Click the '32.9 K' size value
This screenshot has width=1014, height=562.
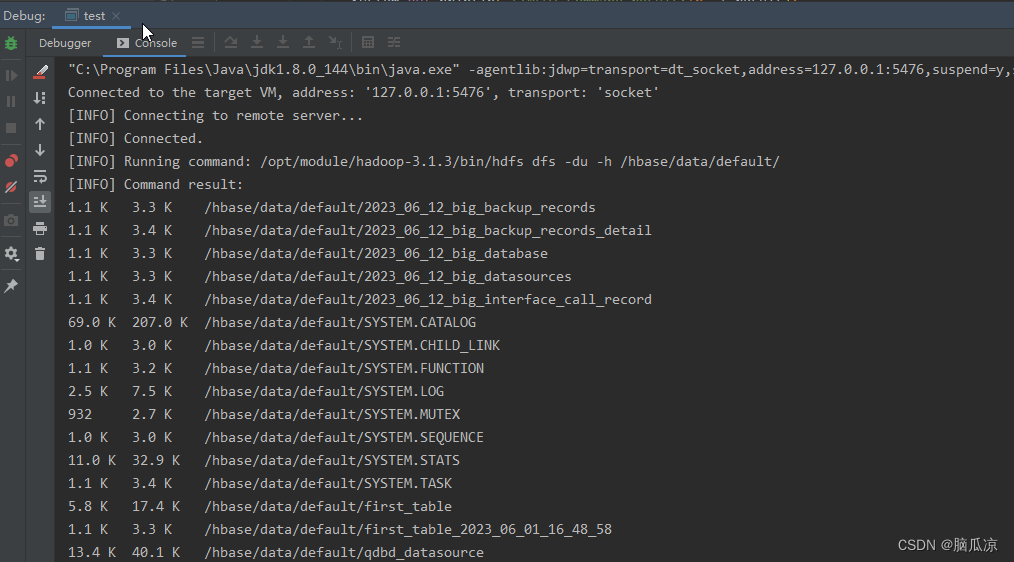156,460
